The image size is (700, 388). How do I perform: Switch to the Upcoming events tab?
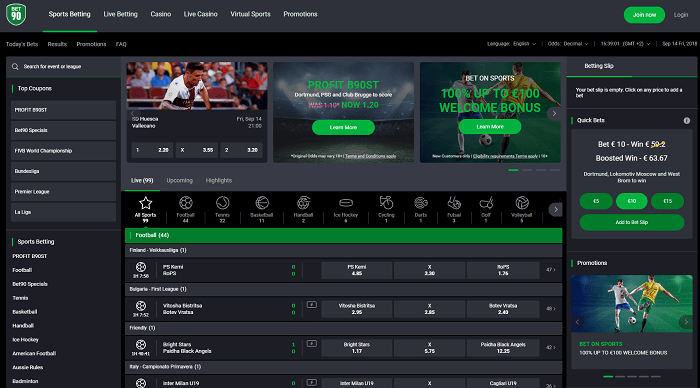179,180
